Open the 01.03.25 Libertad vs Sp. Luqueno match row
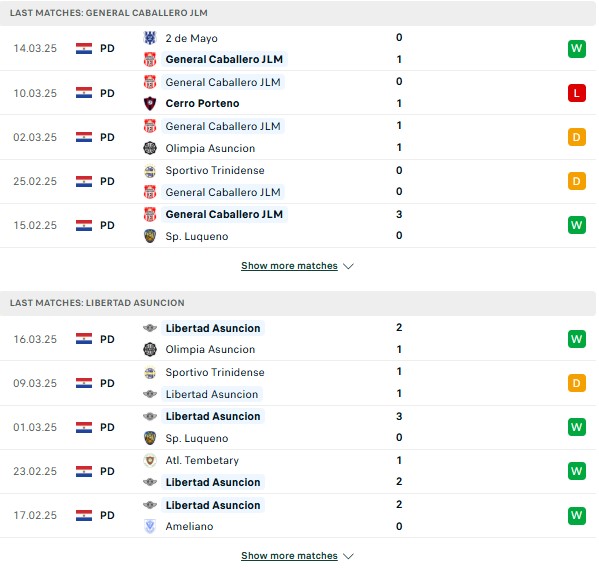 (298, 427)
